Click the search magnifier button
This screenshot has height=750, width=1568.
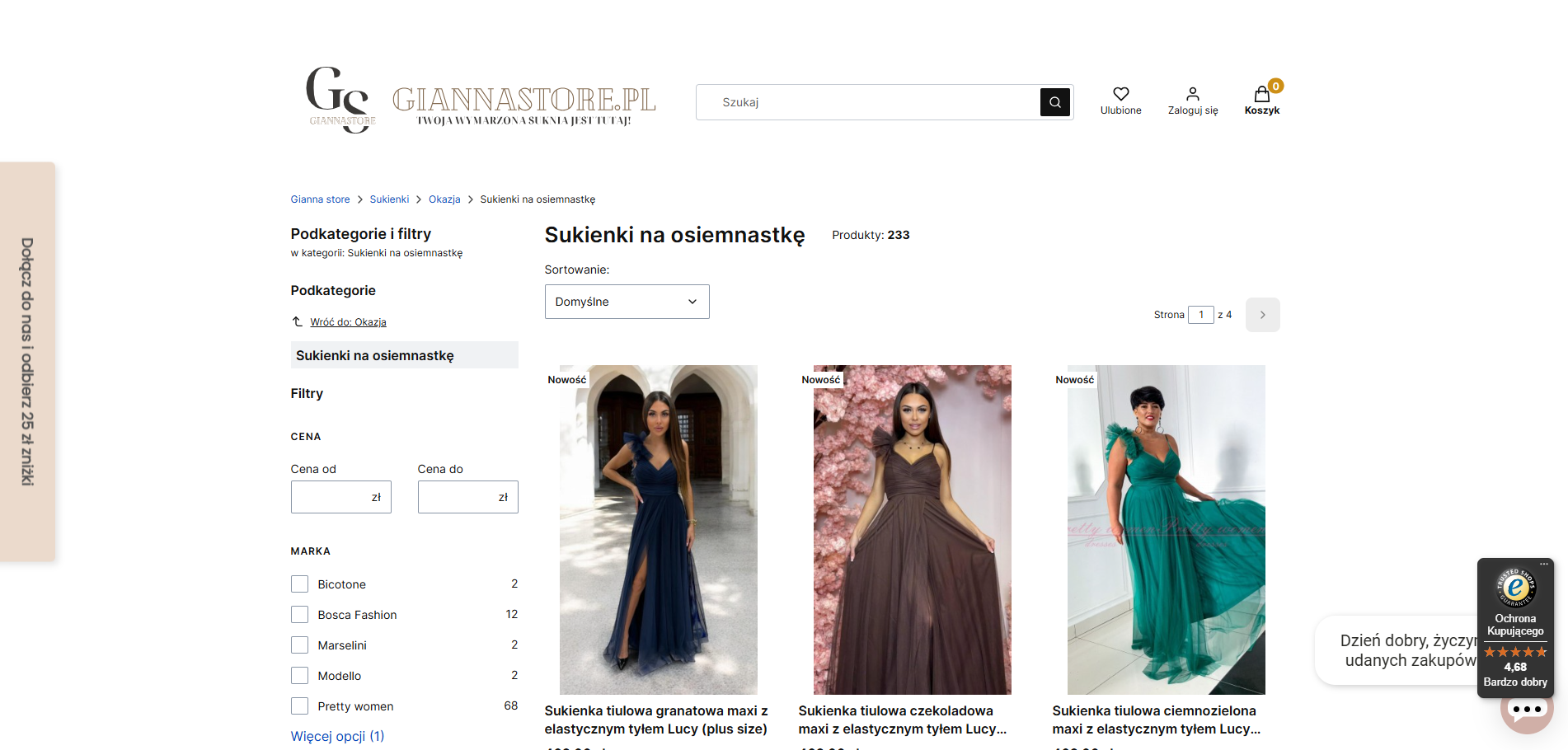(1054, 102)
